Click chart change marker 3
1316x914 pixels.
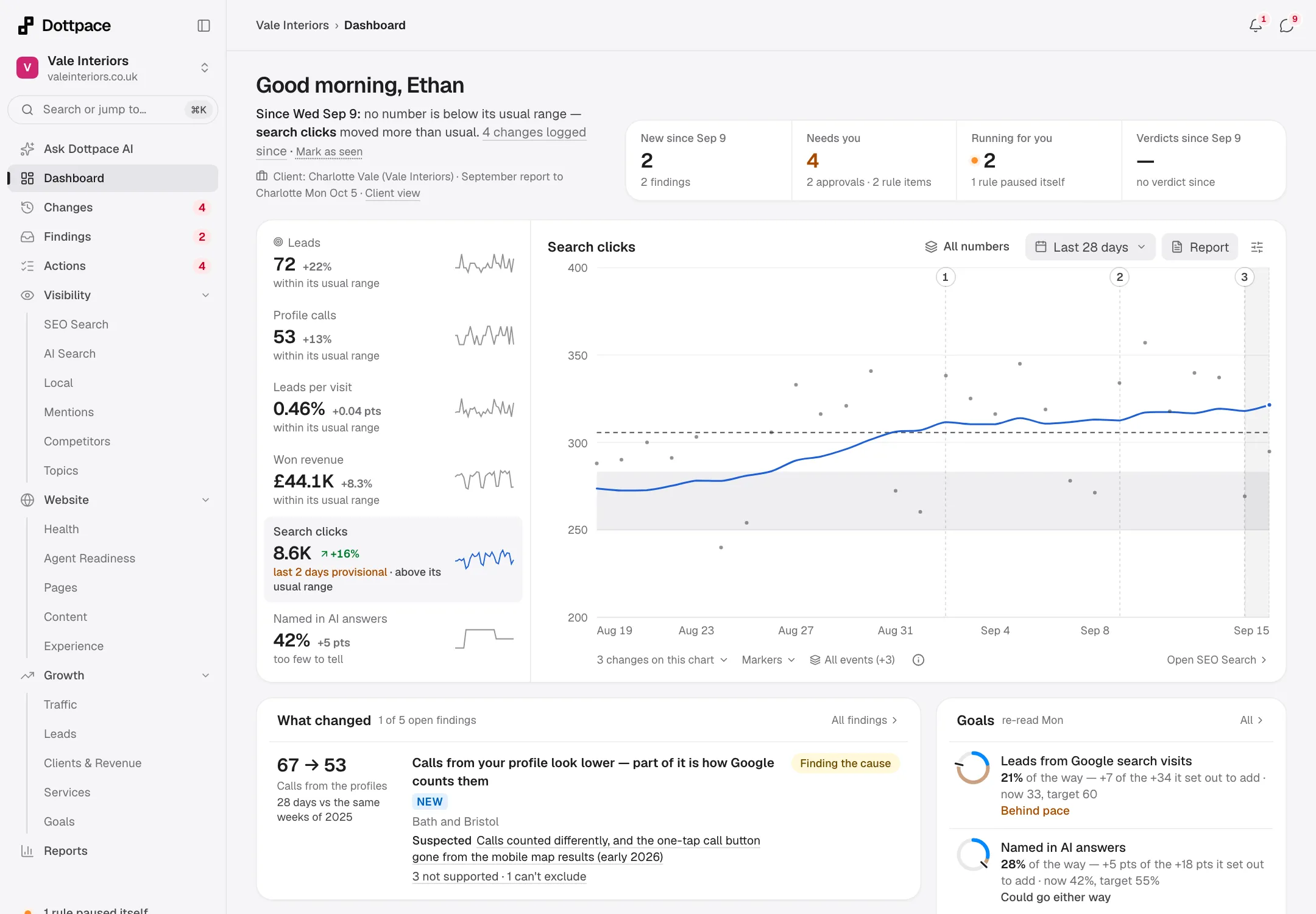pyautogui.click(x=1244, y=277)
